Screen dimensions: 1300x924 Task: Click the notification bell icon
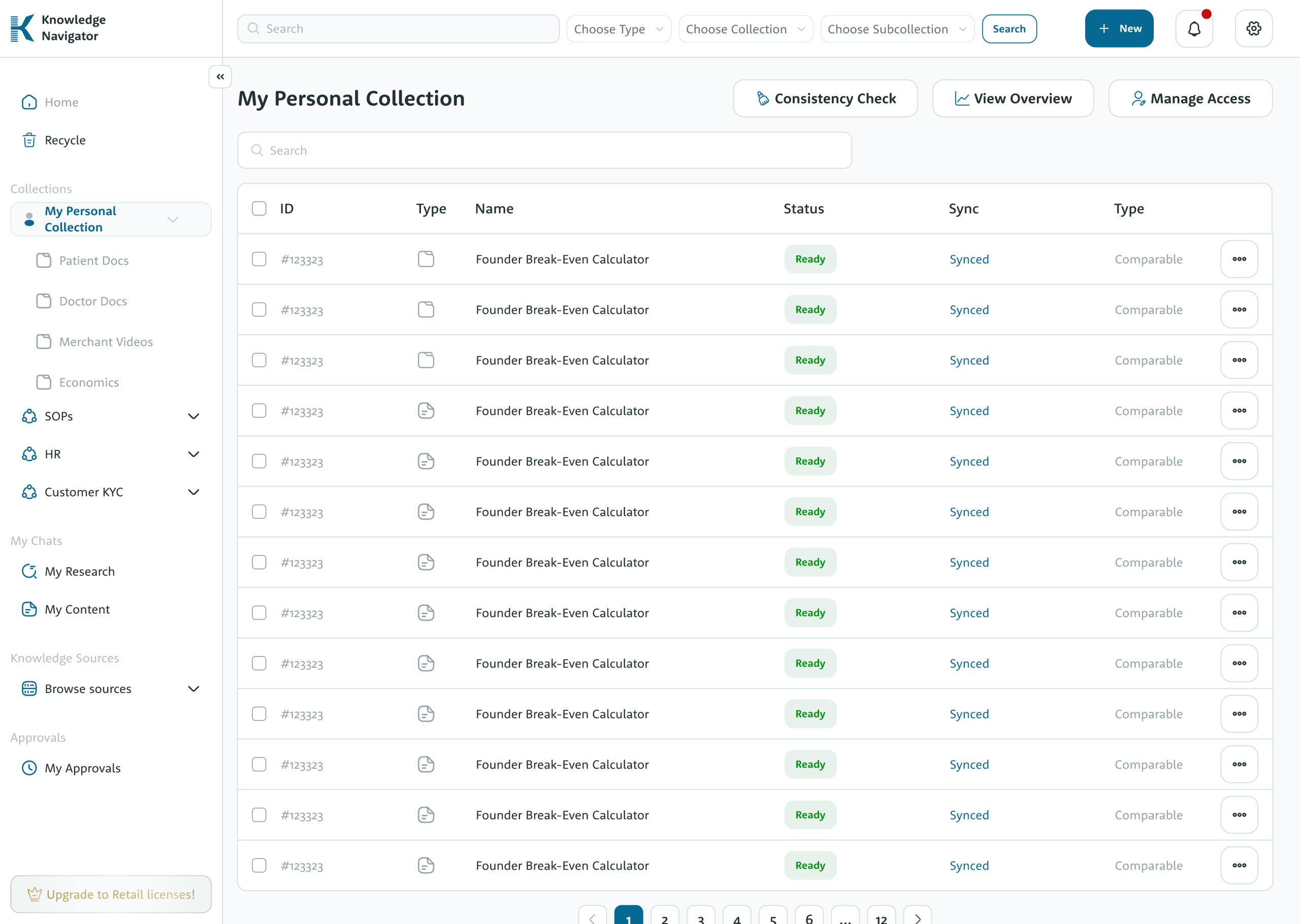(1193, 28)
